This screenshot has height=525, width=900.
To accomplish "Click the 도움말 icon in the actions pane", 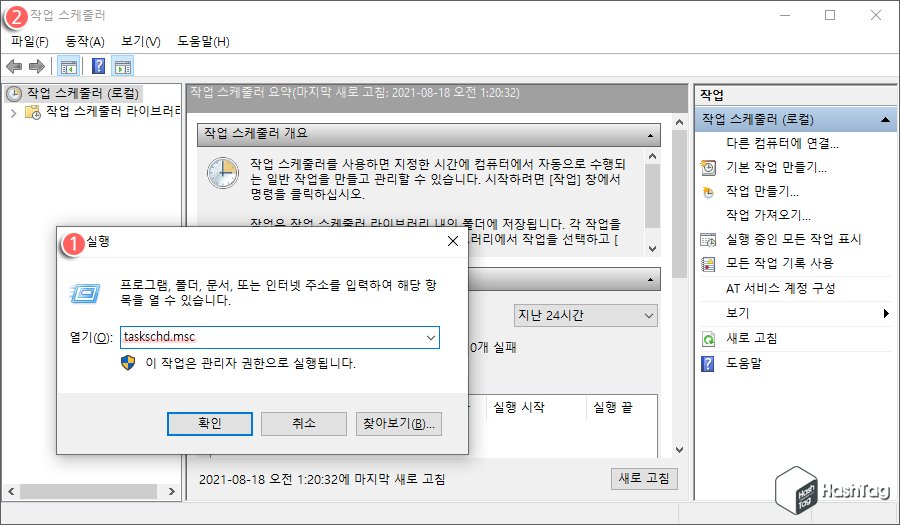I will (x=708, y=364).
